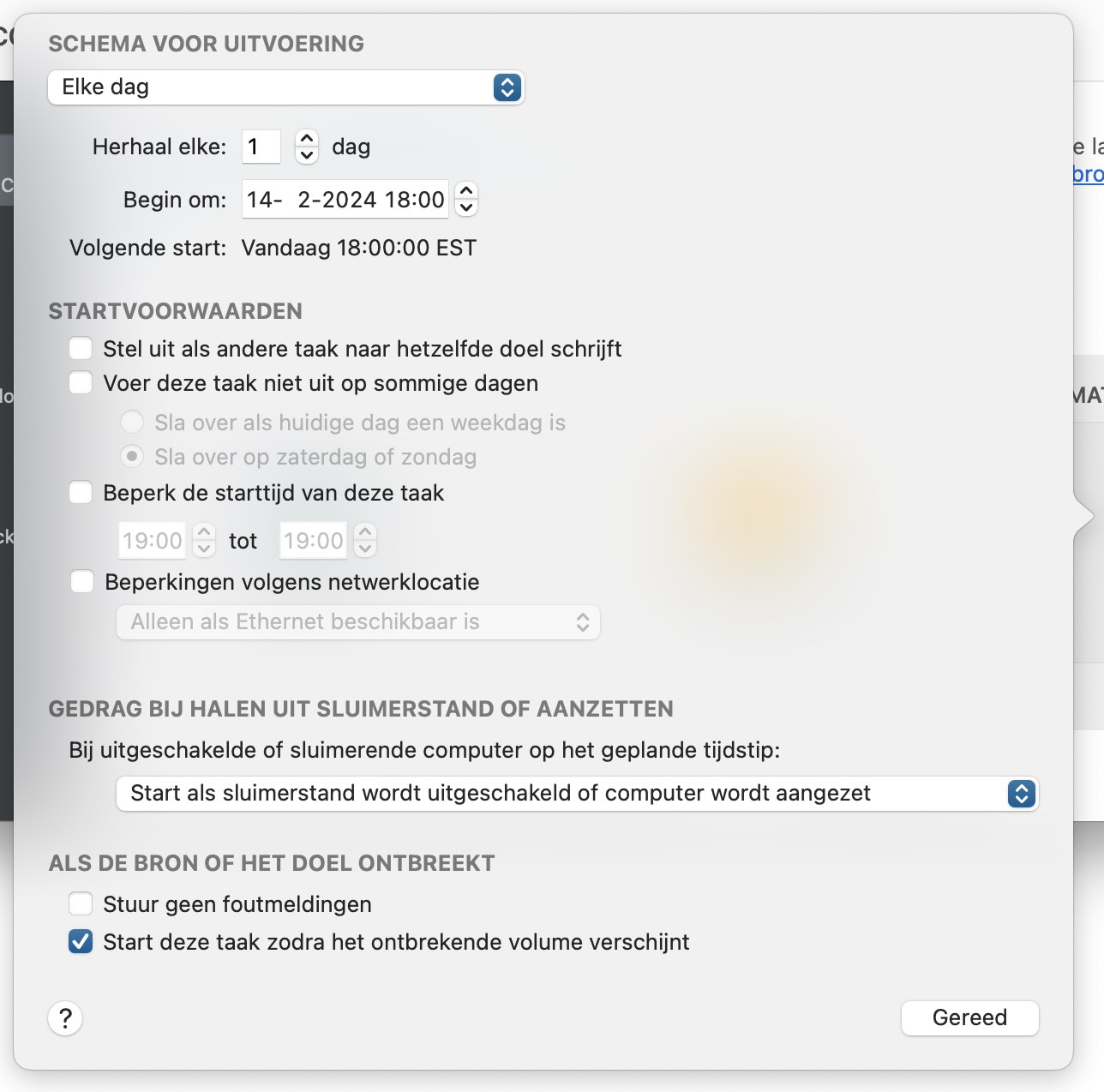
Task: Click the Begin om date time field
Action: tap(345, 200)
